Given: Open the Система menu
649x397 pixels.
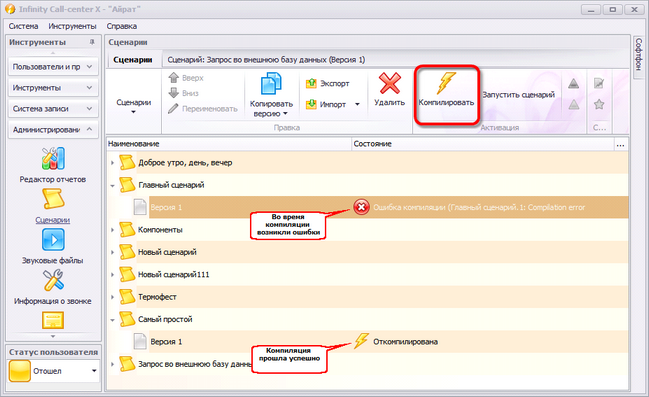Looking at the screenshot, I should 23,26.
